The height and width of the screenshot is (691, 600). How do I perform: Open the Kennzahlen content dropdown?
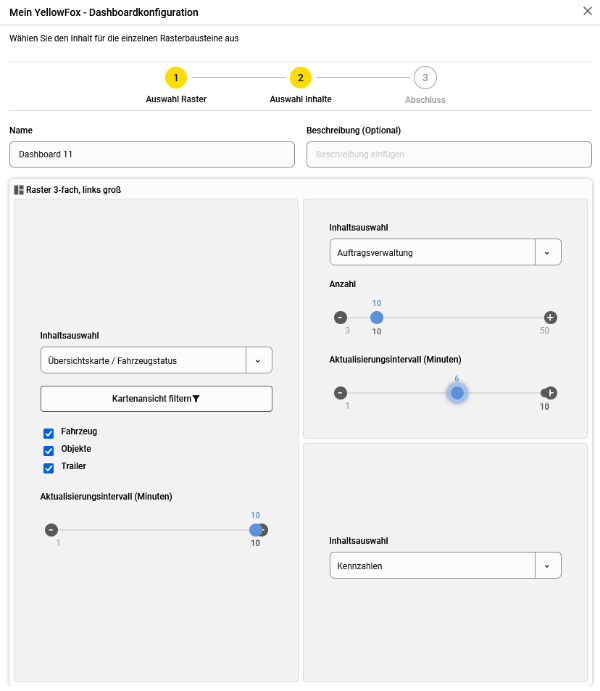pos(547,566)
